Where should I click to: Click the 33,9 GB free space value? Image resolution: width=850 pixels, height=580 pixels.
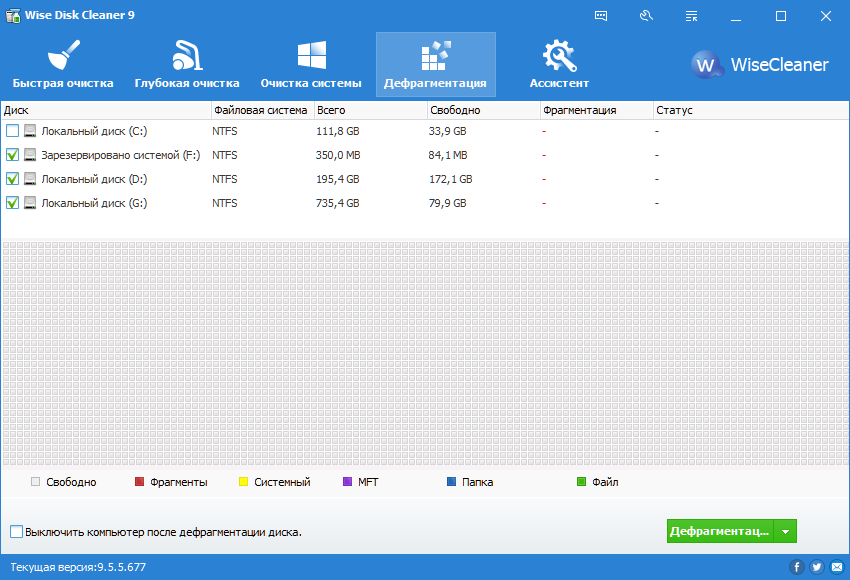click(448, 131)
